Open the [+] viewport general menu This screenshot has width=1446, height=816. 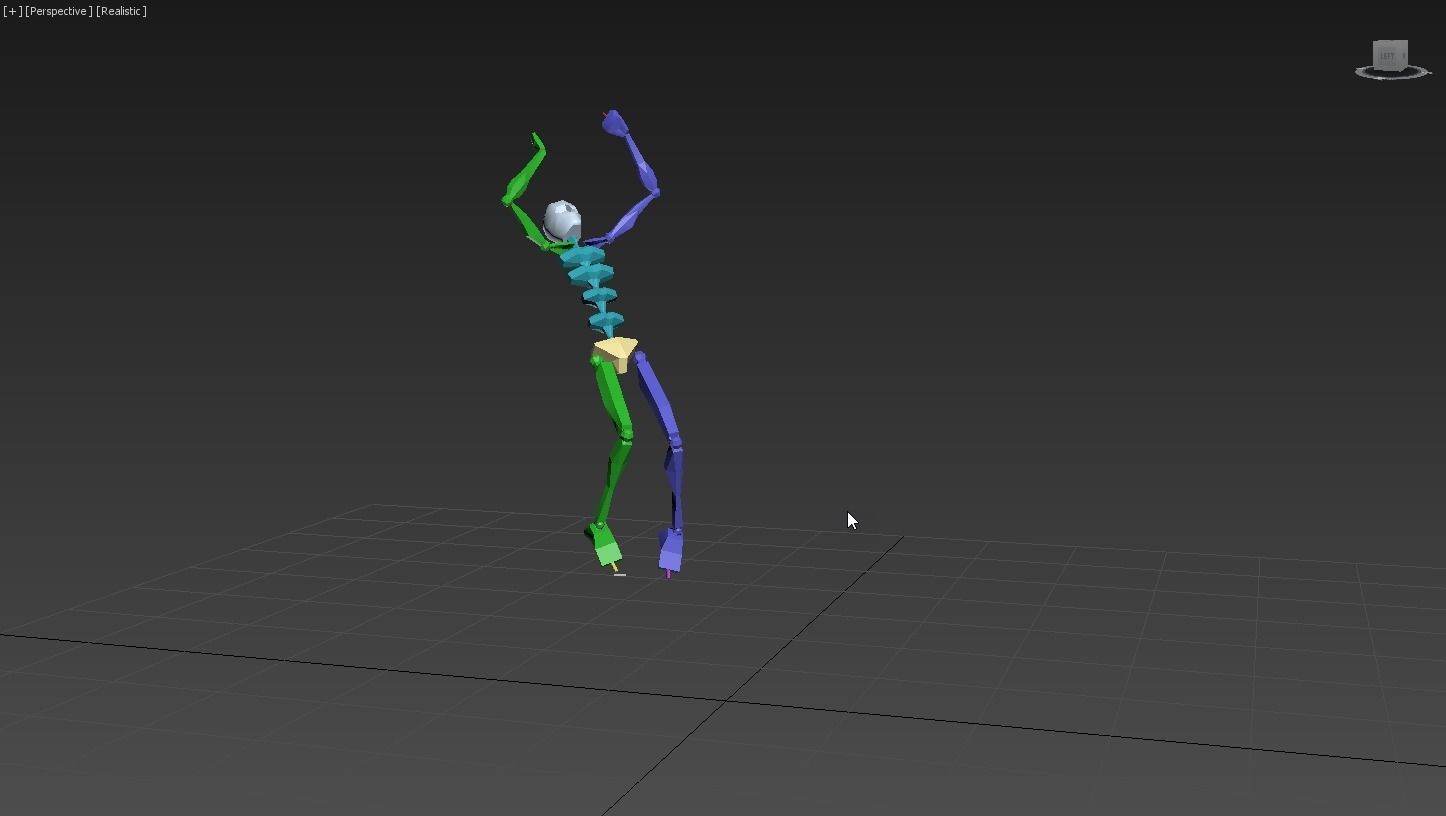click(x=12, y=11)
